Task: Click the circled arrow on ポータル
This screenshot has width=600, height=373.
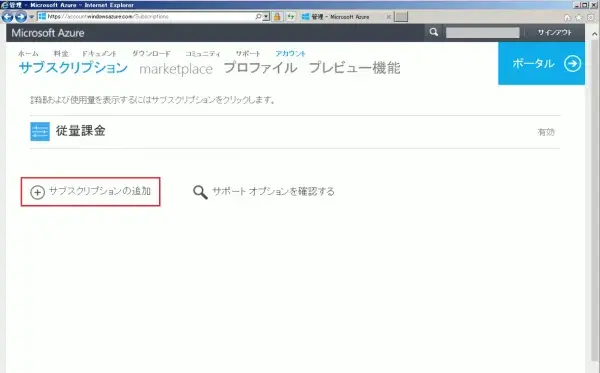Action: pos(572,64)
